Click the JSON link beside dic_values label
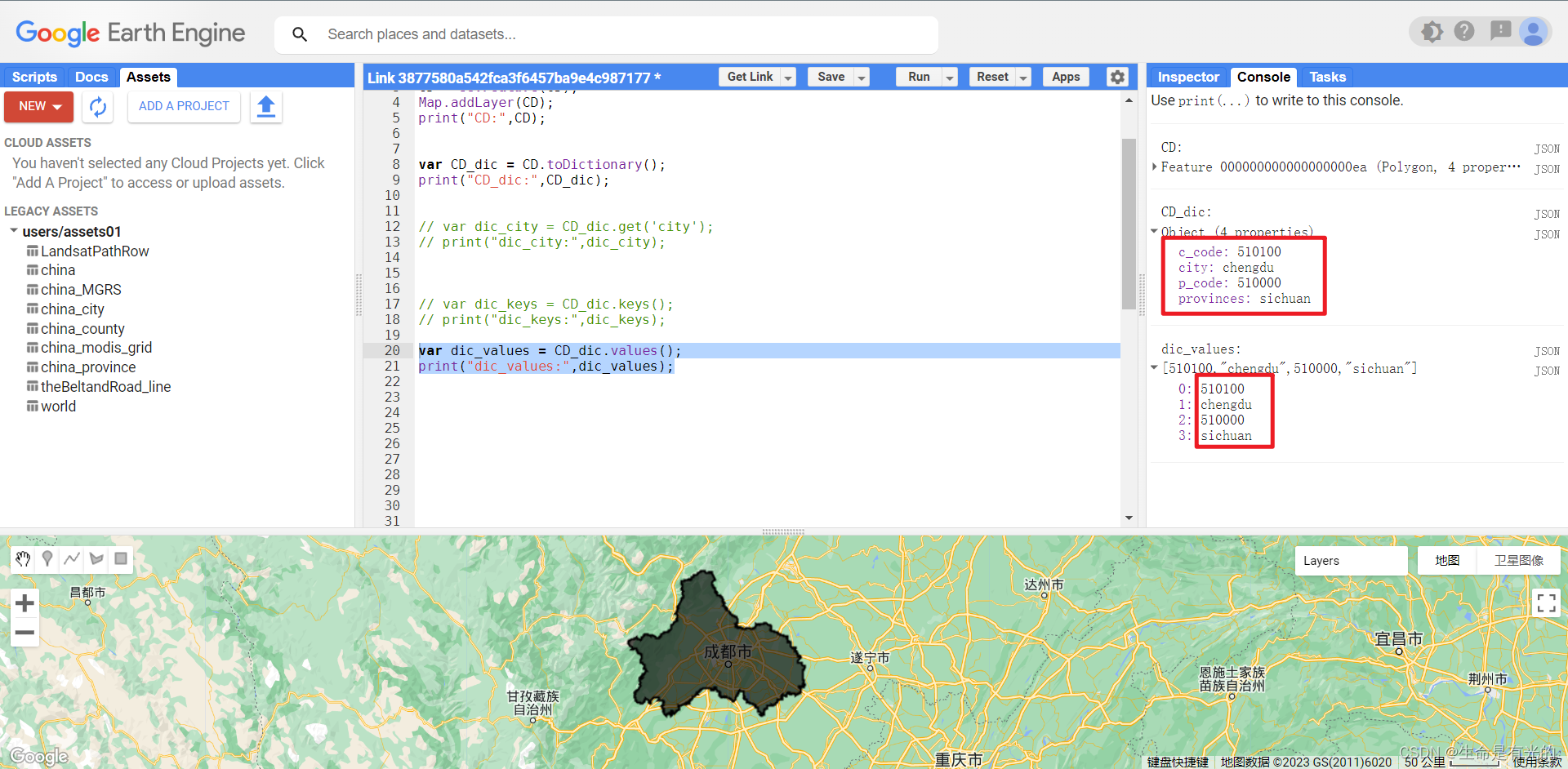Screen dimensions: 1568x769 coord(1547,351)
